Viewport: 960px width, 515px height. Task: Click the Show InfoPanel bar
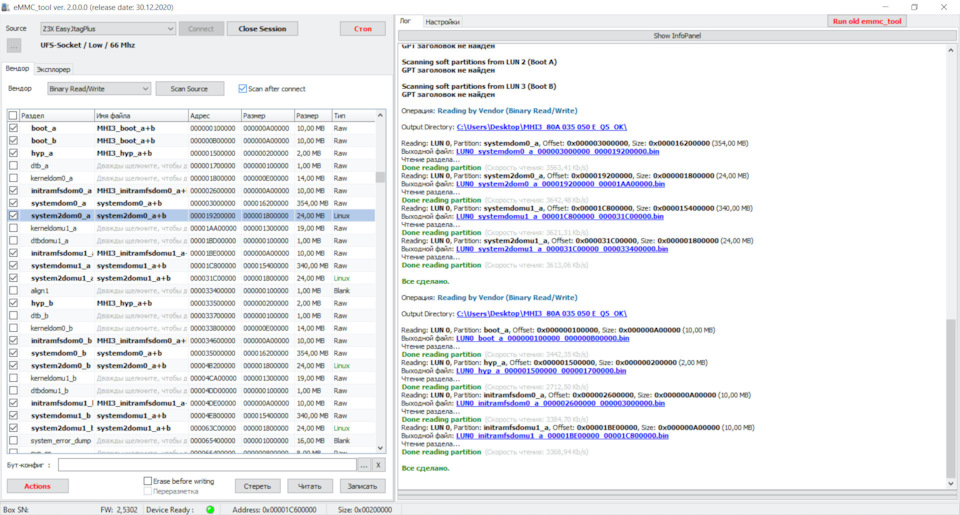(x=677, y=36)
